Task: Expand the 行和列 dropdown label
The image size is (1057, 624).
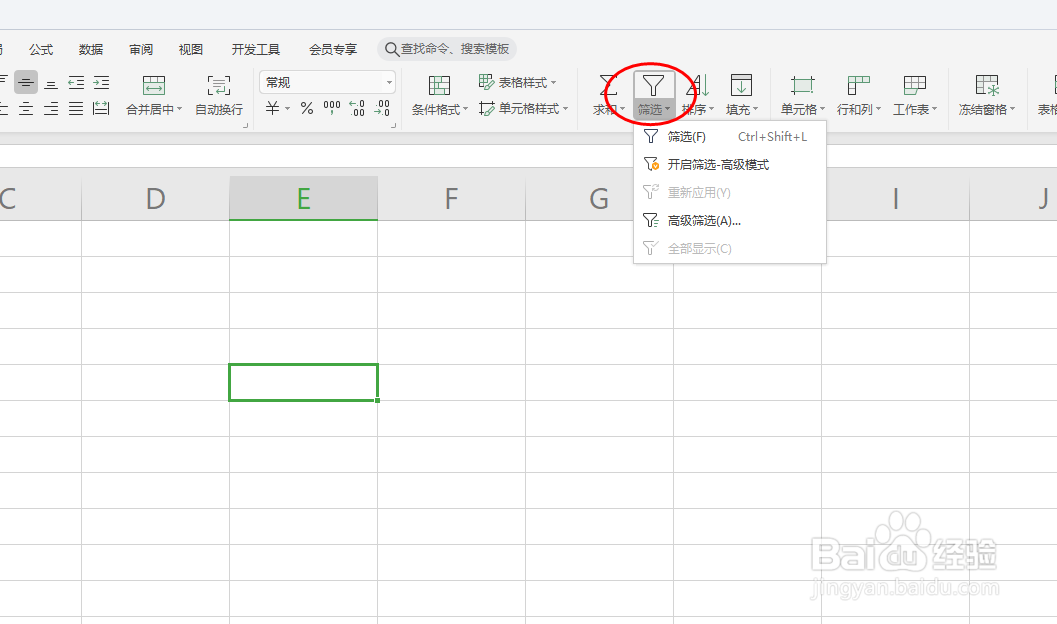Action: click(858, 109)
